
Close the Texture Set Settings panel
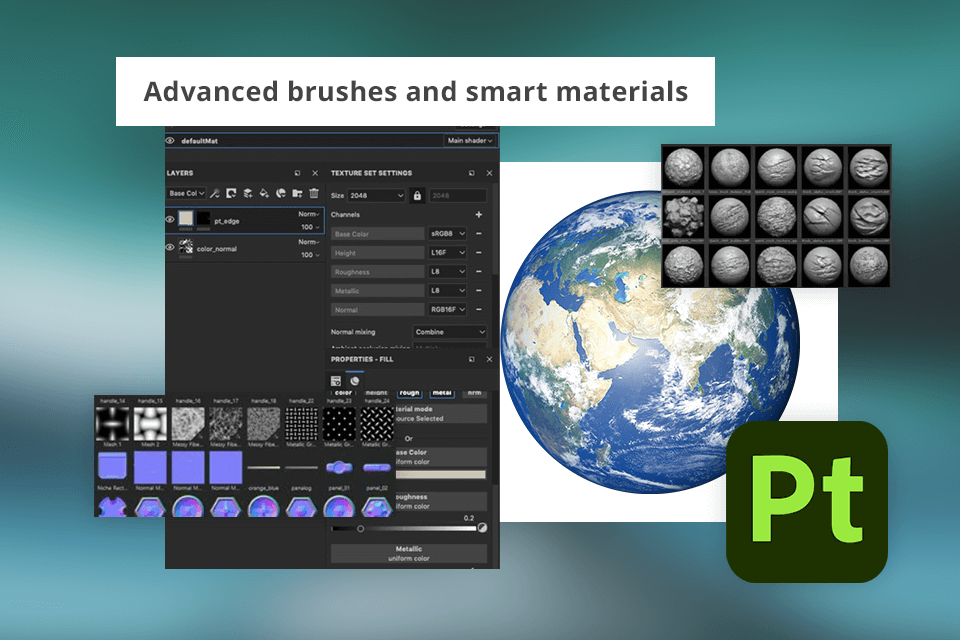pyautogui.click(x=489, y=173)
